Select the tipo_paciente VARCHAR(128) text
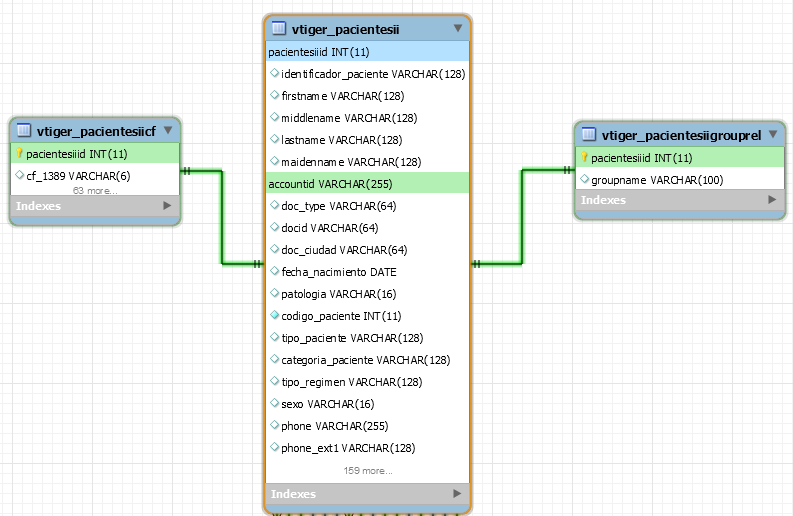The image size is (793, 516). [x=353, y=338]
